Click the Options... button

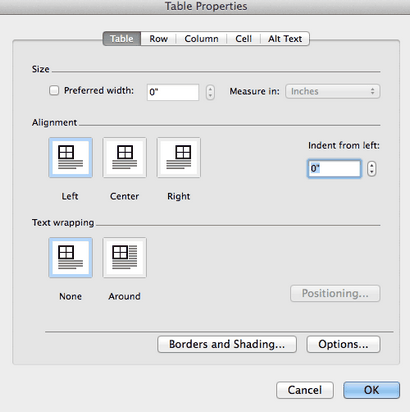[x=343, y=344]
